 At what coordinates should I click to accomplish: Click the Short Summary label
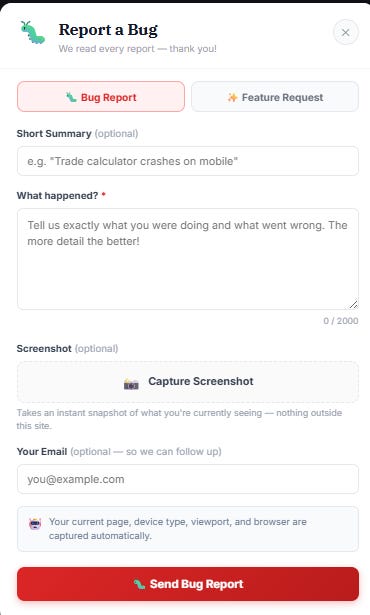click(x=54, y=133)
